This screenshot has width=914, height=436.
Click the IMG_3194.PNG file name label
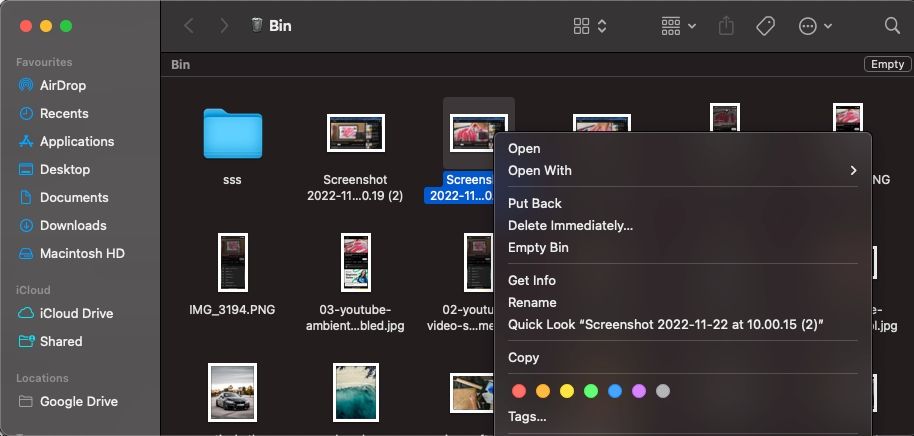point(232,310)
